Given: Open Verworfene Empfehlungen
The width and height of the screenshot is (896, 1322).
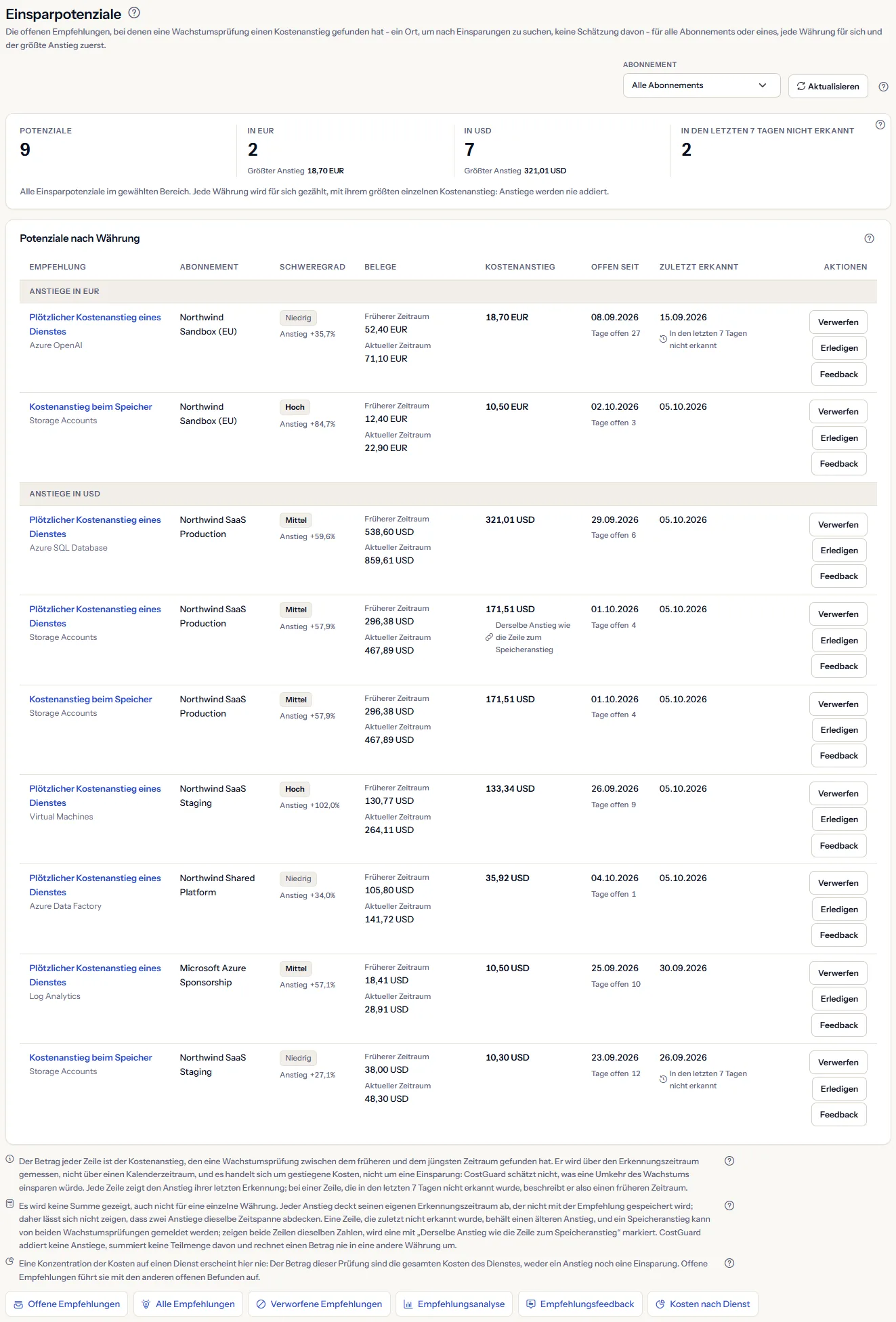Looking at the screenshot, I should (319, 1304).
